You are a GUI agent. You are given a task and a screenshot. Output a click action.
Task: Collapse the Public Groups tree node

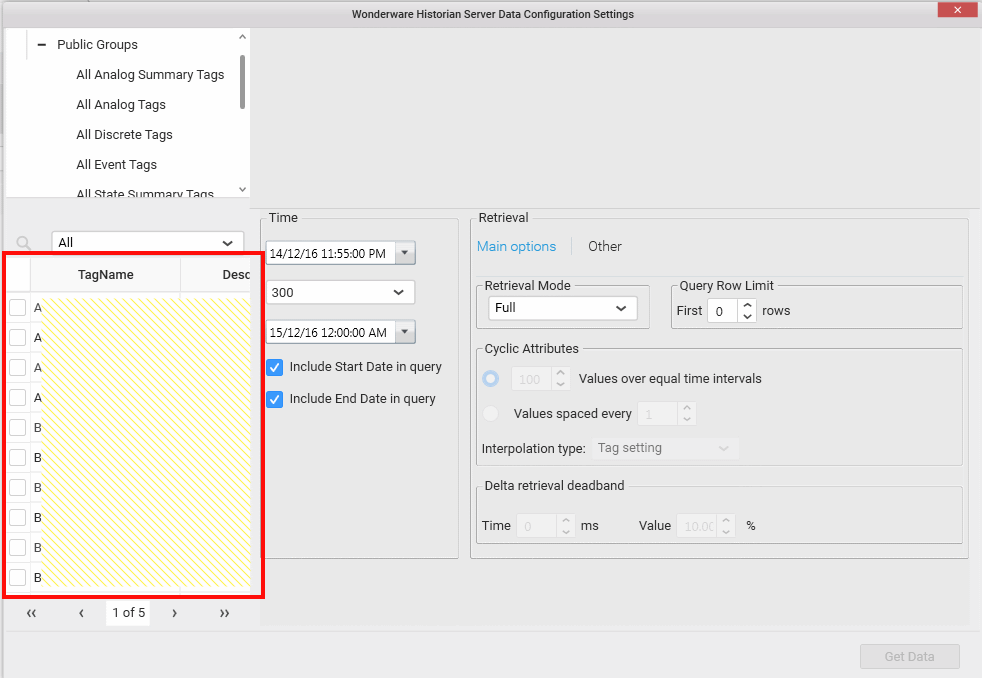[42, 44]
